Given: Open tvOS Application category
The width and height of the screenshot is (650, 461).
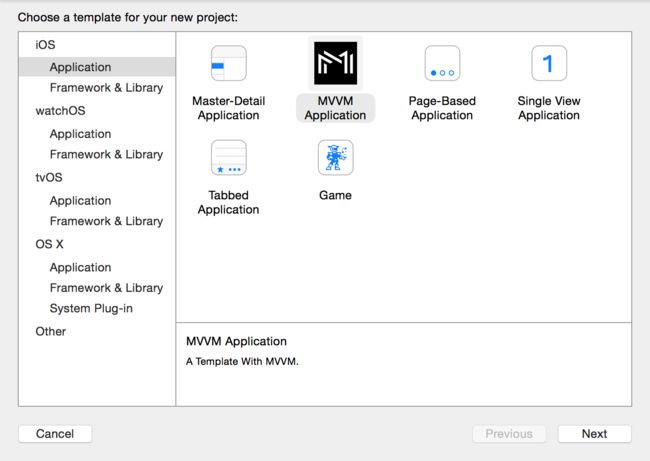Looking at the screenshot, I should click(80, 201).
